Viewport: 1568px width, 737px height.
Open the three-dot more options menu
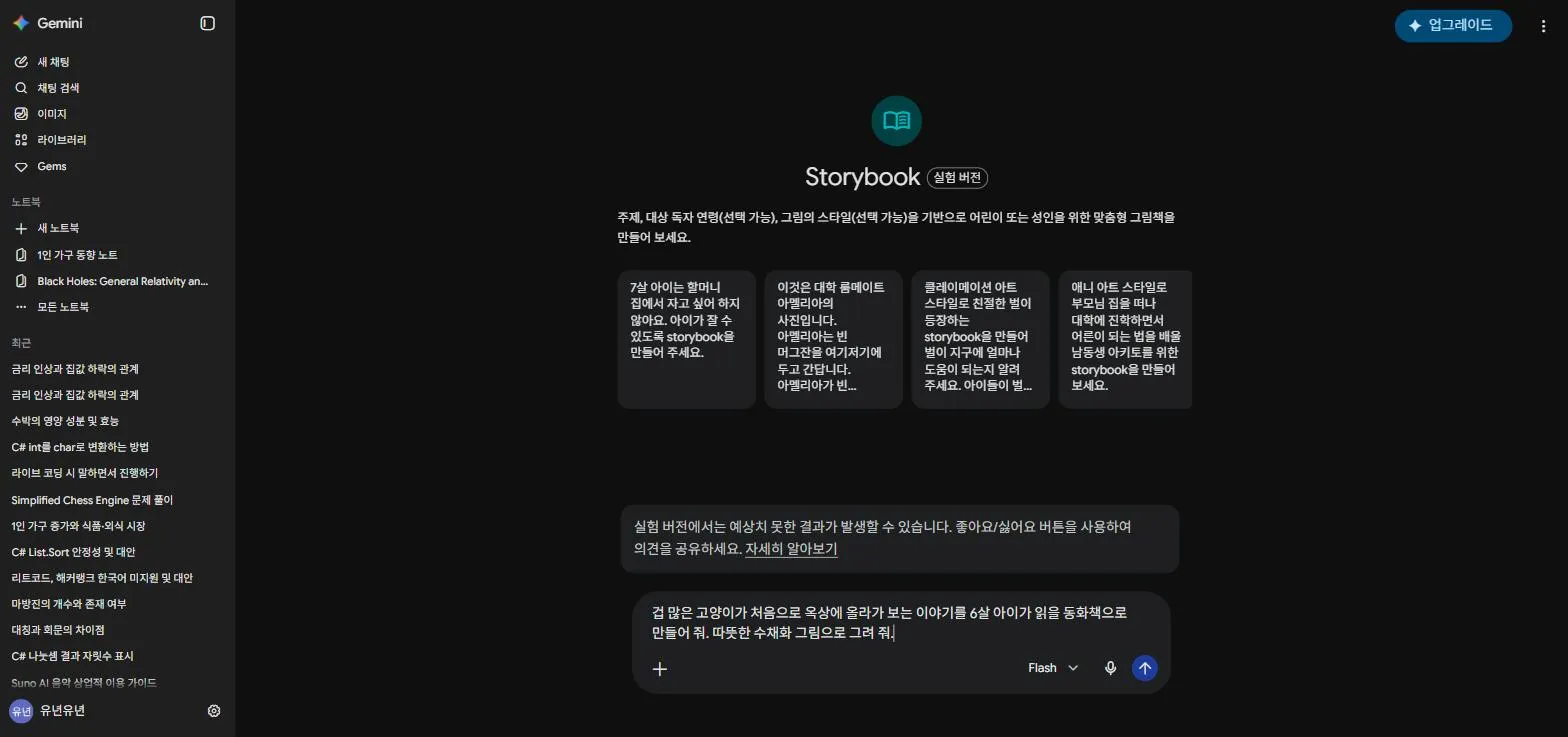(1543, 27)
